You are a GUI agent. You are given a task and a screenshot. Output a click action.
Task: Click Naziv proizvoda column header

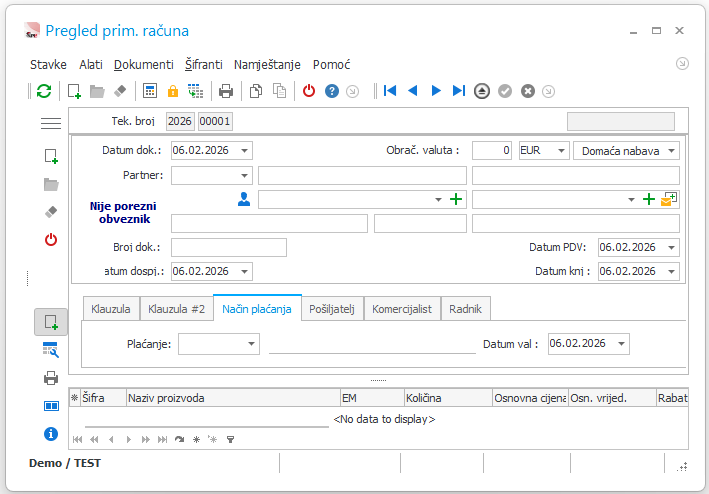click(x=233, y=398)
